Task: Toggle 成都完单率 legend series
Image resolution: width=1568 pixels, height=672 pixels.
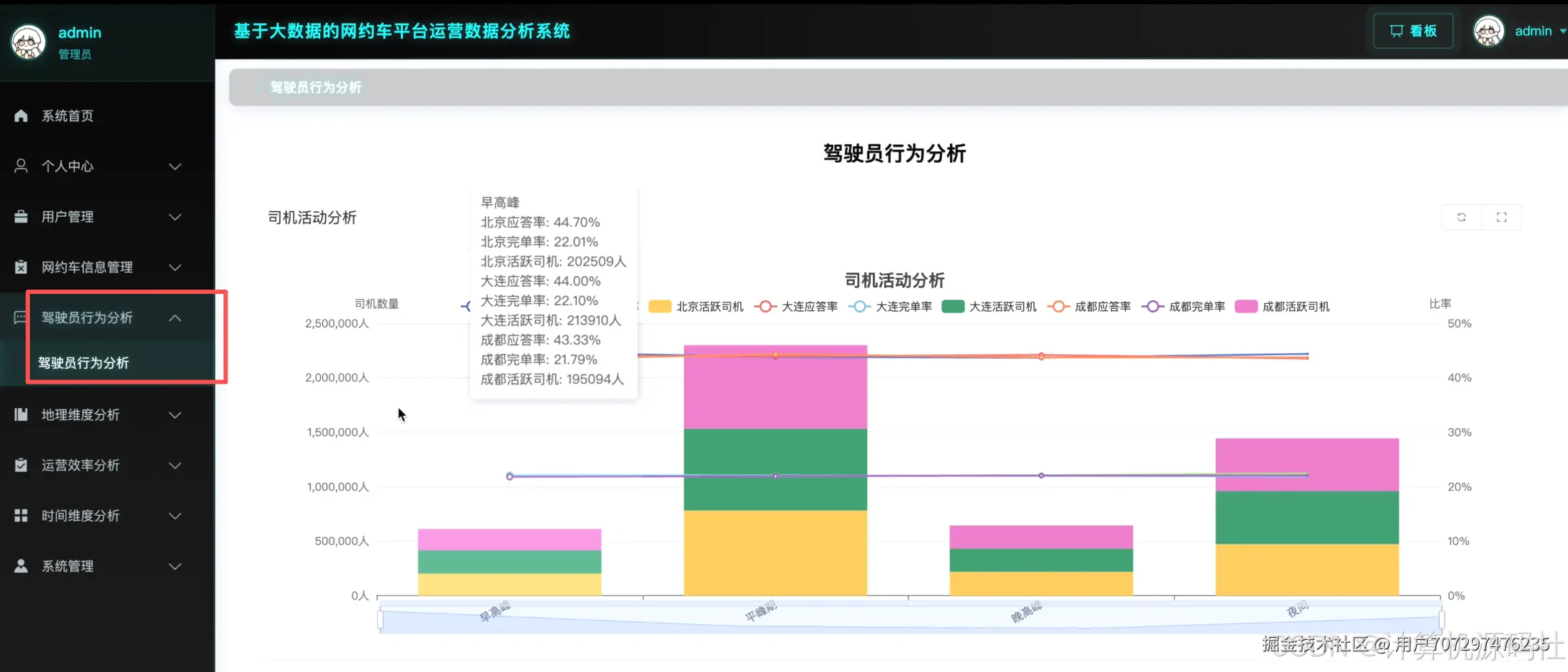Action: point(1183,307)
